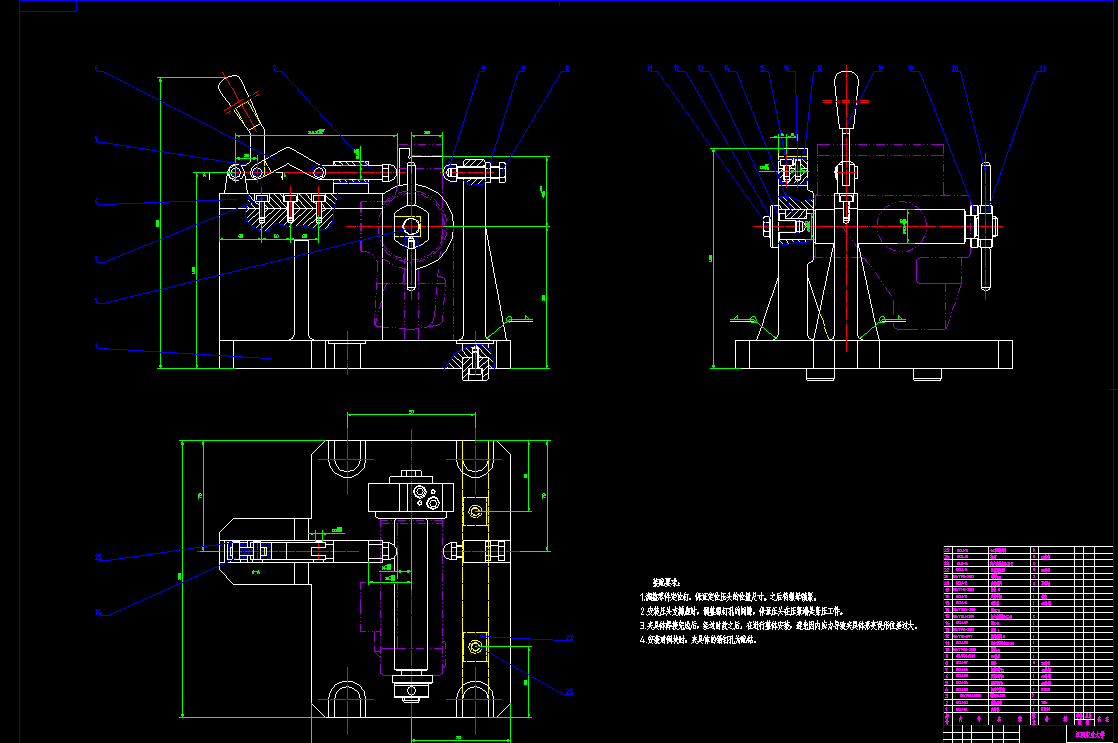Select part balloon number 18
The height and width of the screenshot is (743, 1118).
(880, 68)
